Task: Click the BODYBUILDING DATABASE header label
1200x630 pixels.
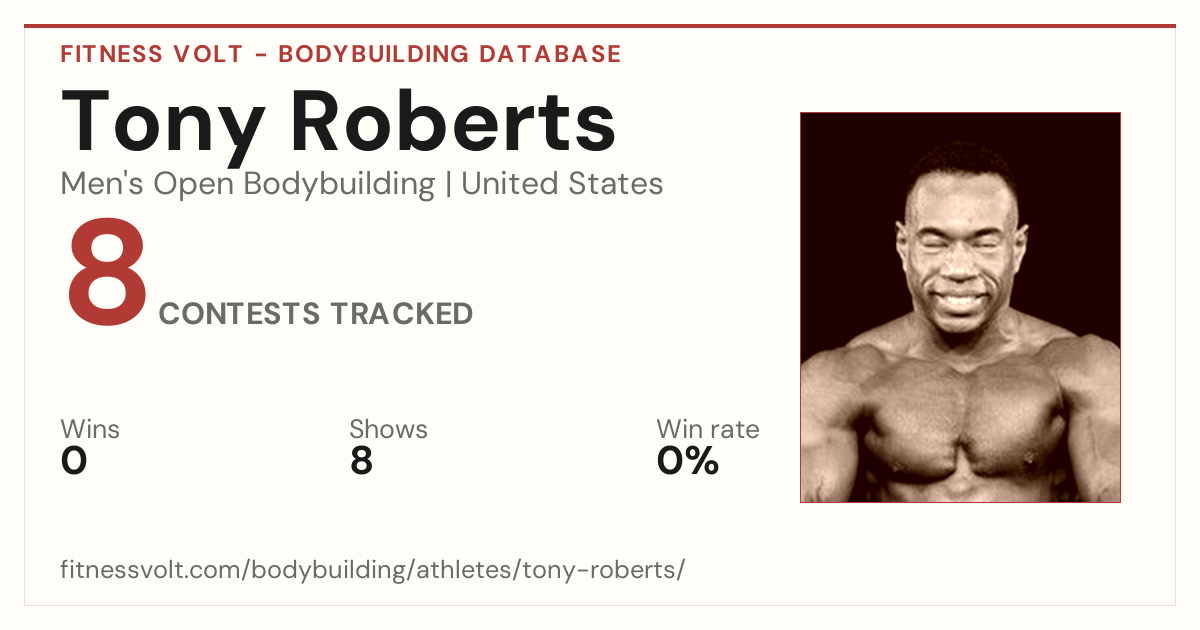Action: pos(450,54)
